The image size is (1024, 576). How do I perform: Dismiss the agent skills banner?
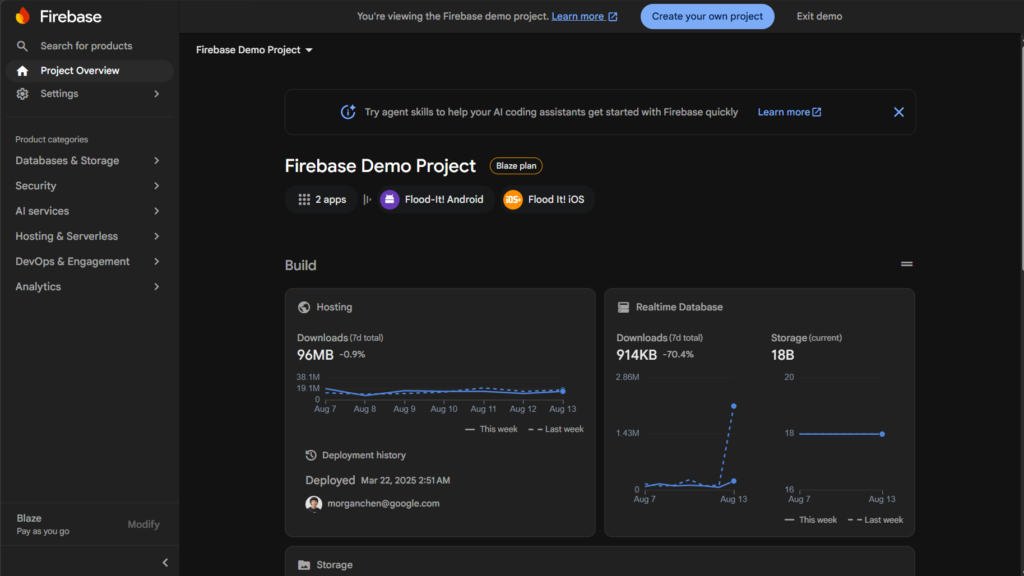point(899,112)
